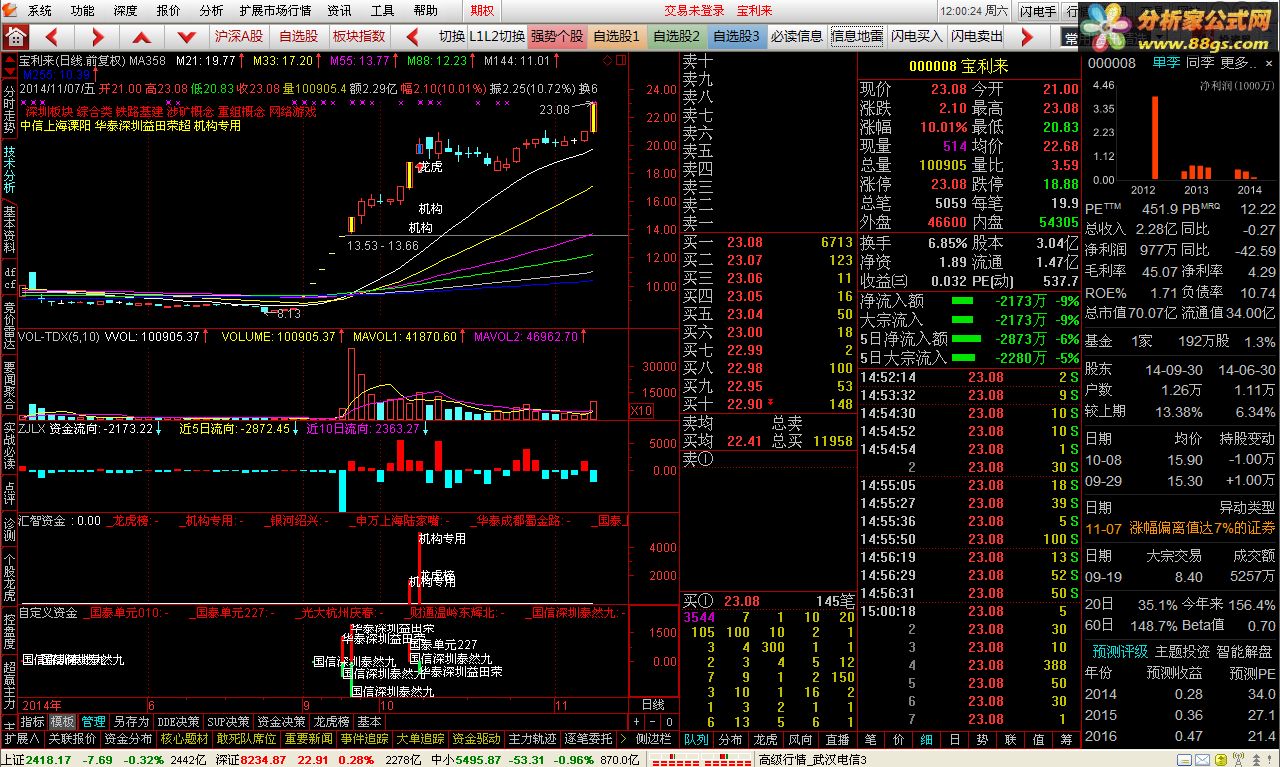Click the 闪电卖出 button

(x=977, y=37)
